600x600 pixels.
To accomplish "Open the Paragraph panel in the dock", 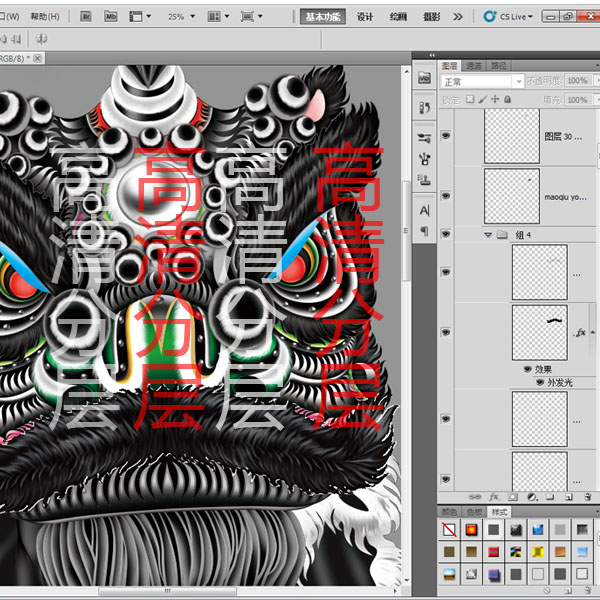I will [424, 231].
